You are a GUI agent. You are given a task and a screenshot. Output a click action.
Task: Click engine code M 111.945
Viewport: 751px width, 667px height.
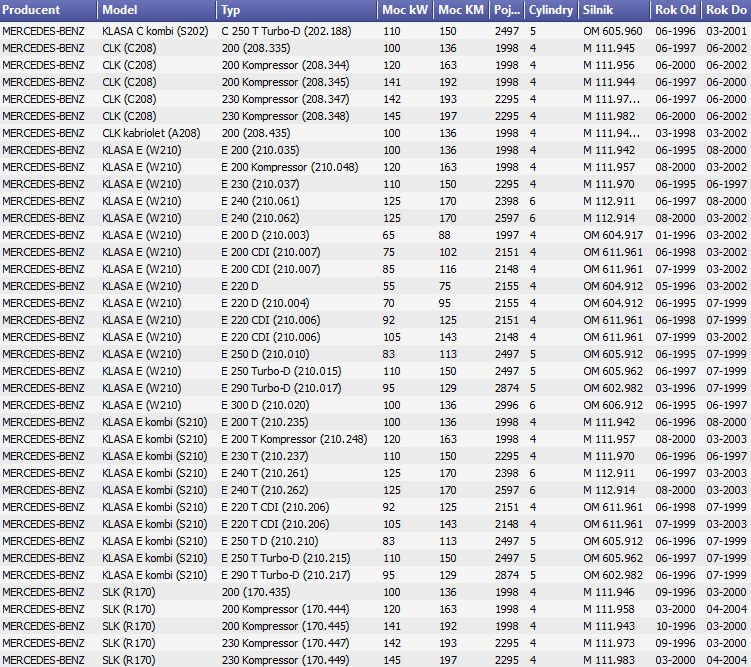609,48
